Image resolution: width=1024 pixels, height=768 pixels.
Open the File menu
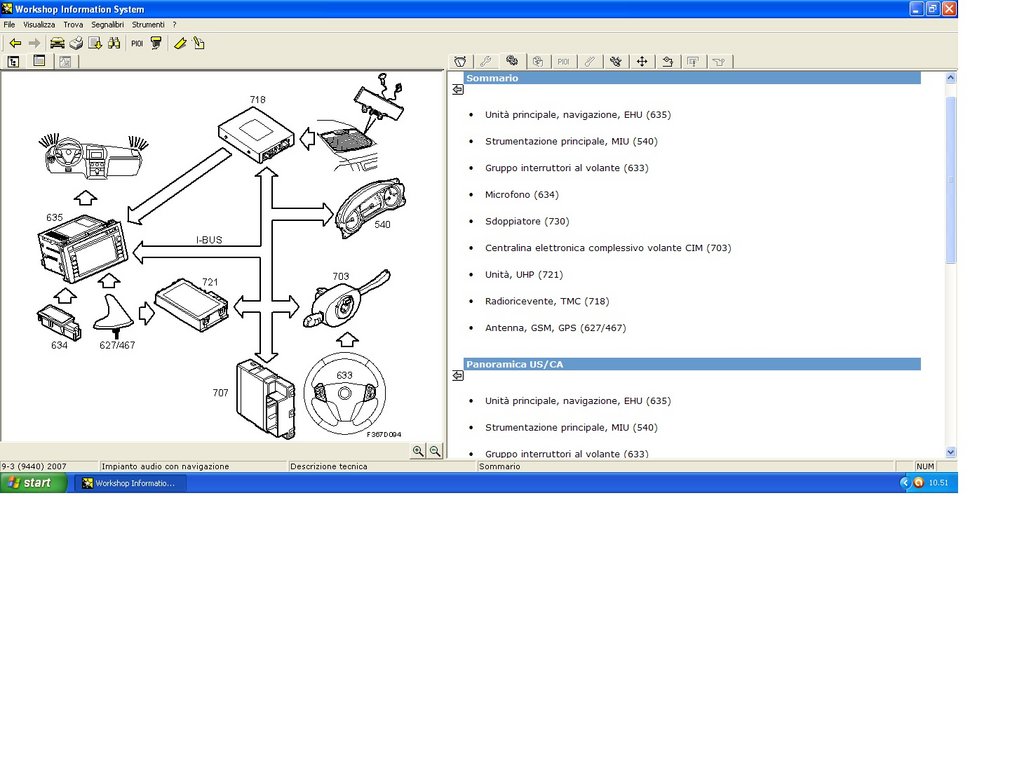click(x=9, y=24)
